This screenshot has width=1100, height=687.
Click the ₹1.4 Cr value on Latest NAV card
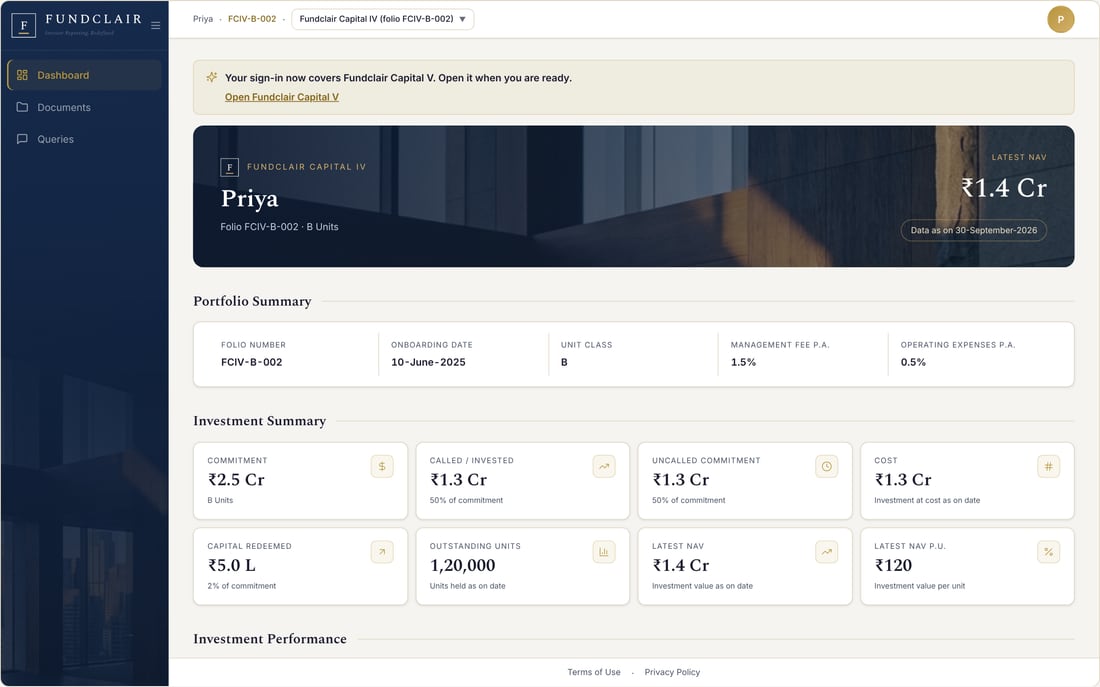coord(680,566)
